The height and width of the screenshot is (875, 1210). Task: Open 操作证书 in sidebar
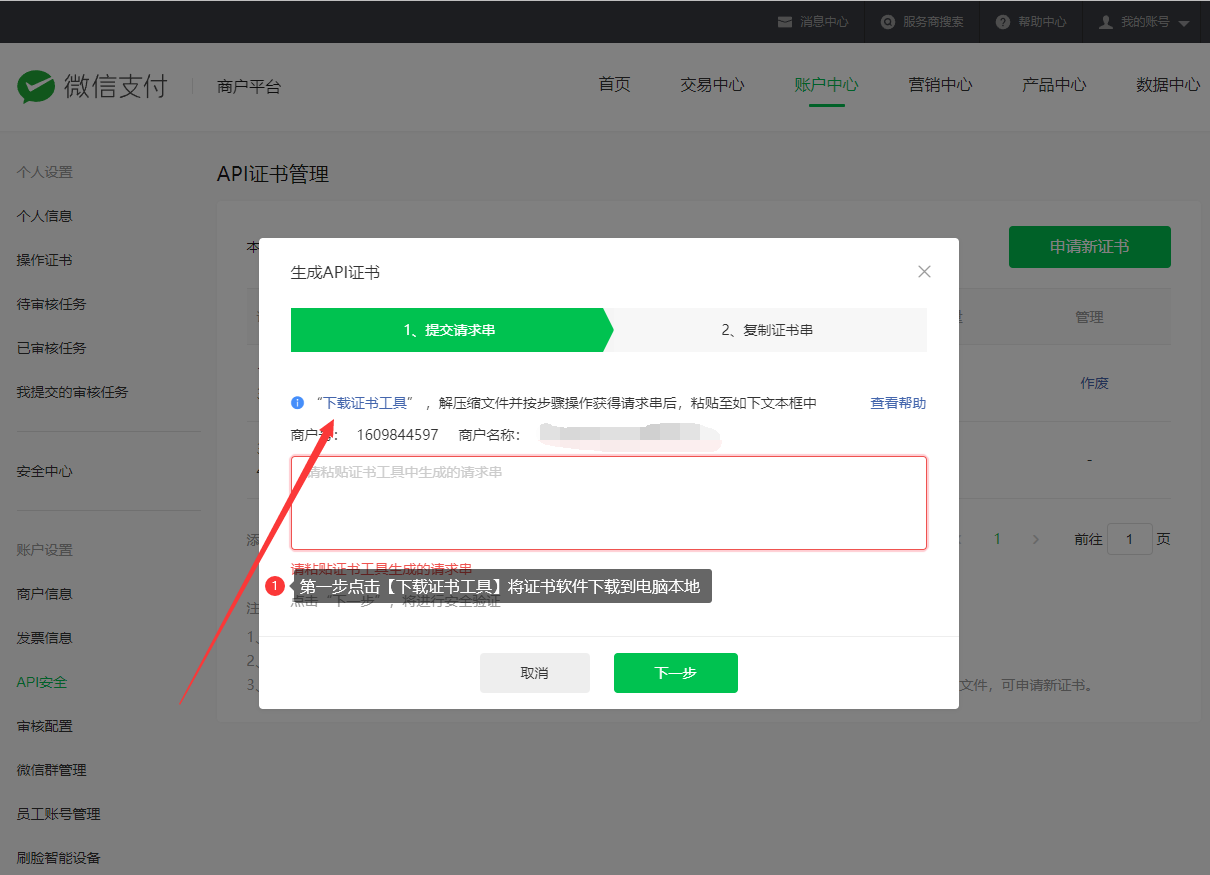tap(44, 260)
